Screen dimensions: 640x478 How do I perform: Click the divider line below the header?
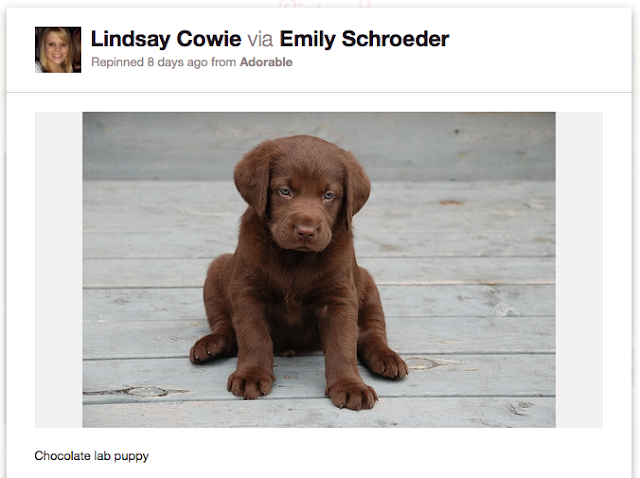(319, 93)
